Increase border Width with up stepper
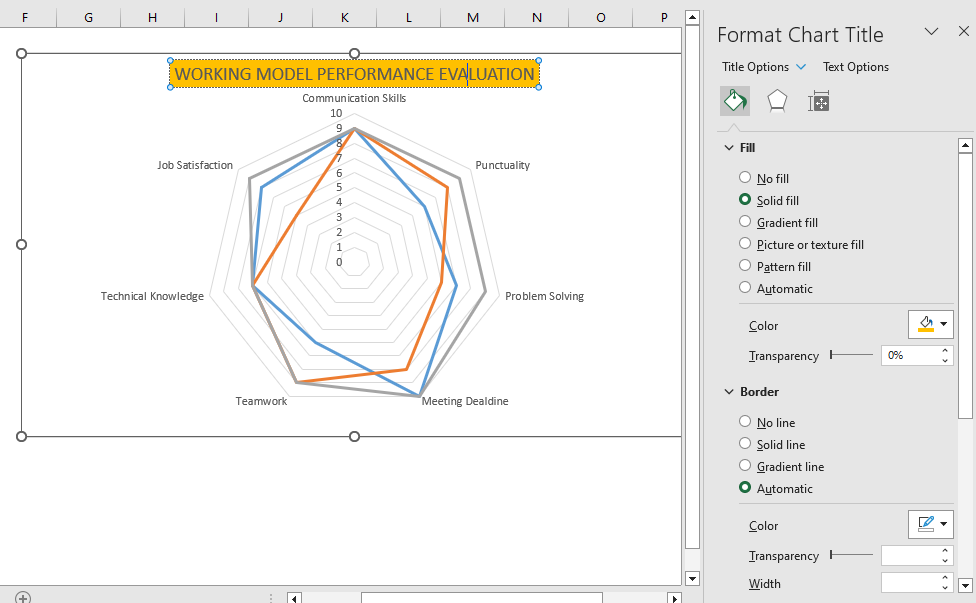 click(945, 579)
